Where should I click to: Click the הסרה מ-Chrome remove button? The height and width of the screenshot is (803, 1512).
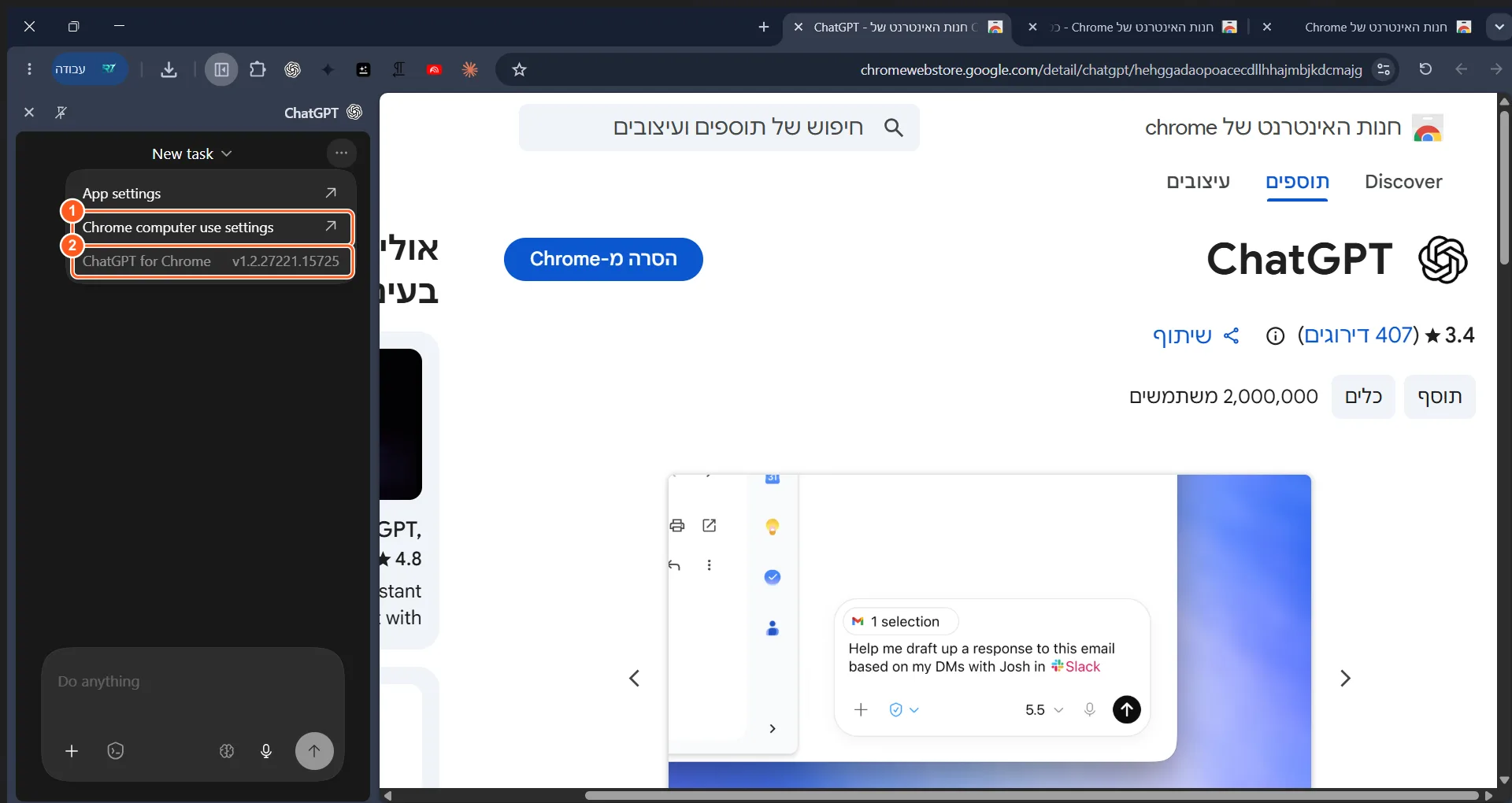603,259
